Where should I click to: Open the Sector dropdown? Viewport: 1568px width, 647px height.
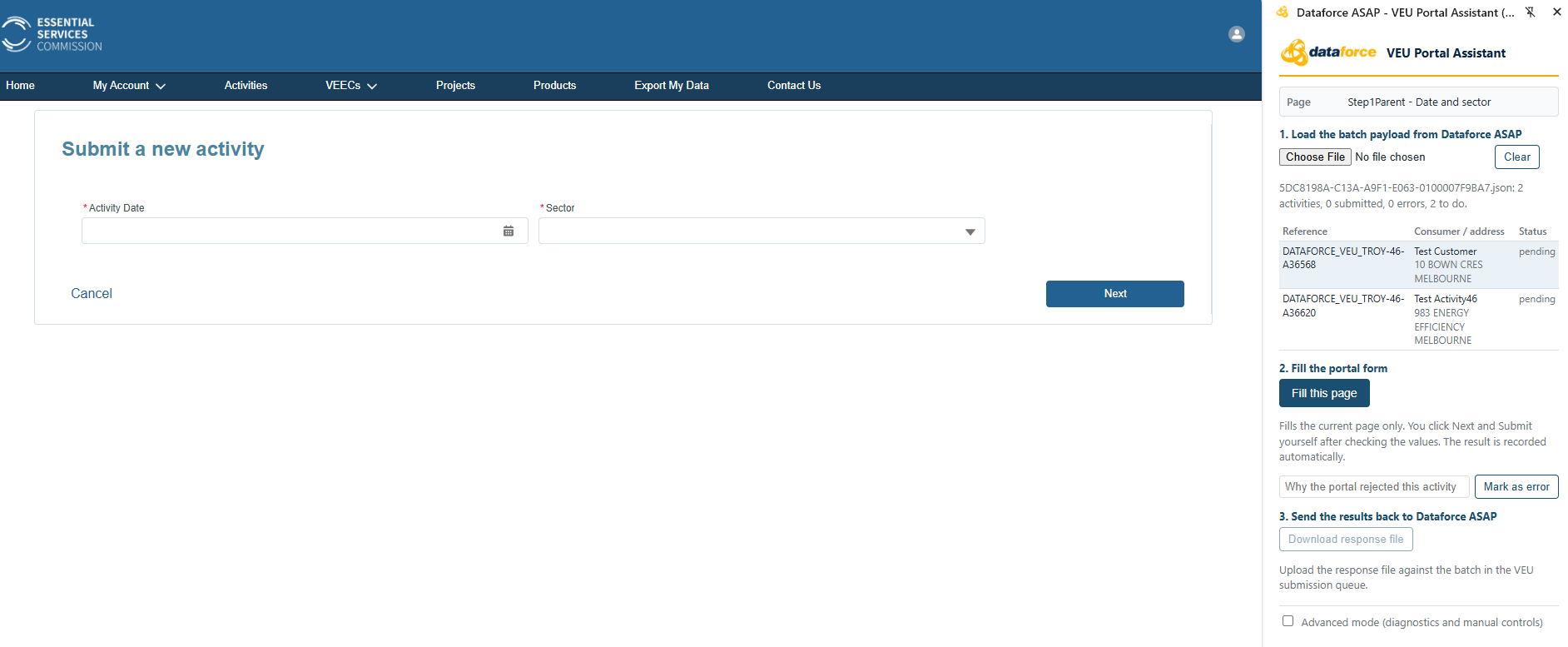(762, 231)
